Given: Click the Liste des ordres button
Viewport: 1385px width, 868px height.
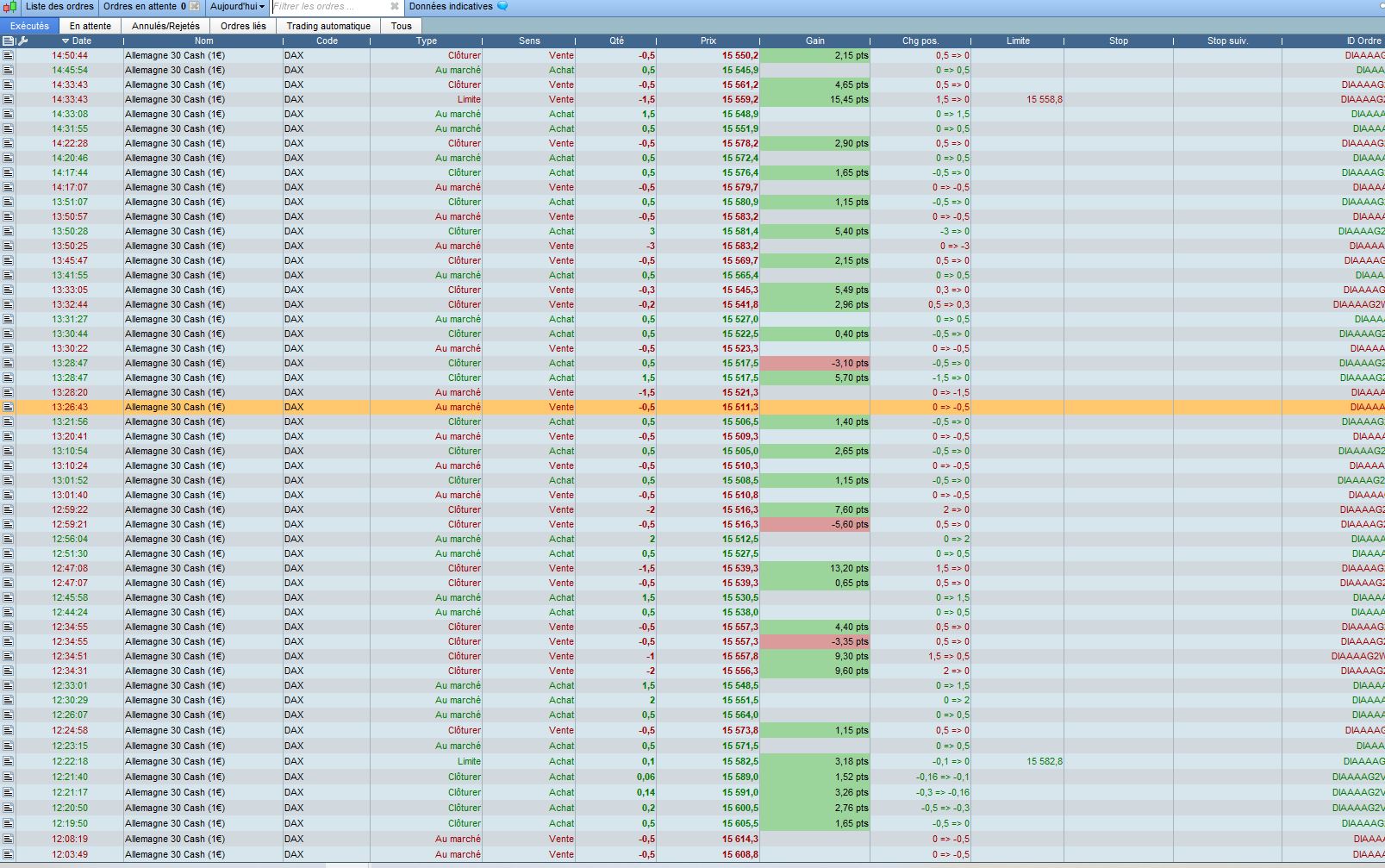Looking at the screenshot, I should point(59,7).
